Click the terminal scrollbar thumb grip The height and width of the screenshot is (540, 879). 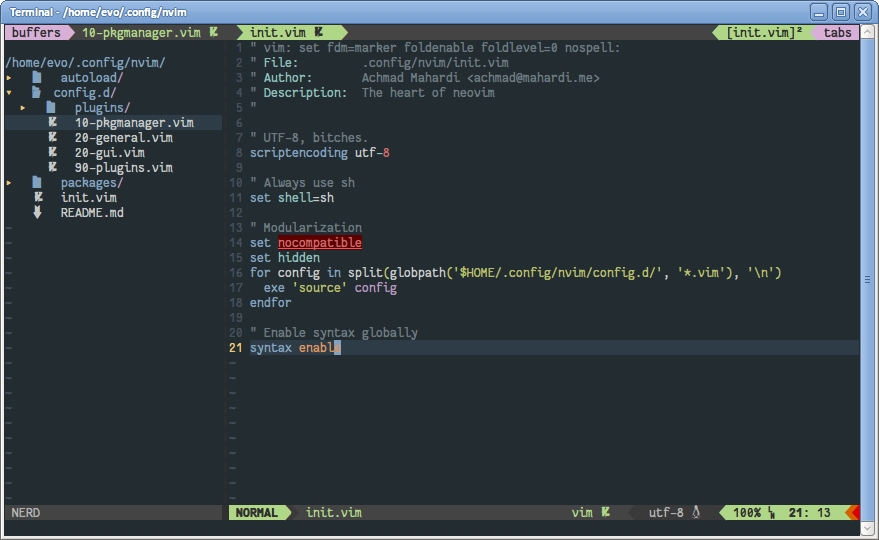tap(867, 279)
